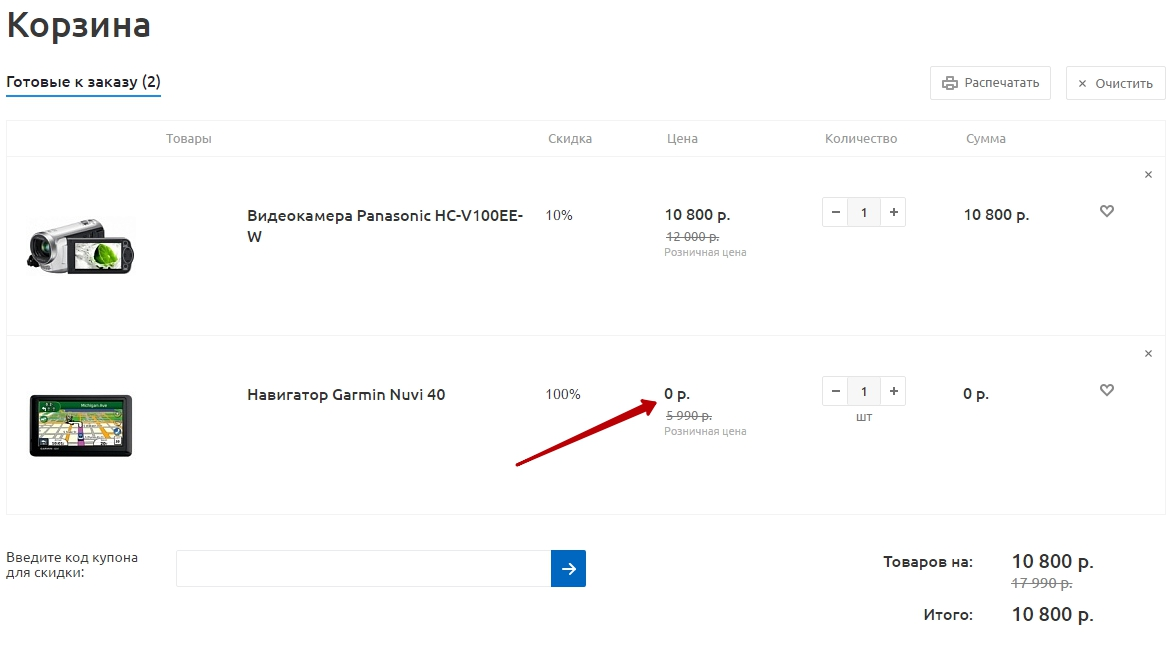The height and width of the screenshot is (662, 1176).
Task: Open Навигатор Garmin Nuvi 40 product link
Action: 346,394
